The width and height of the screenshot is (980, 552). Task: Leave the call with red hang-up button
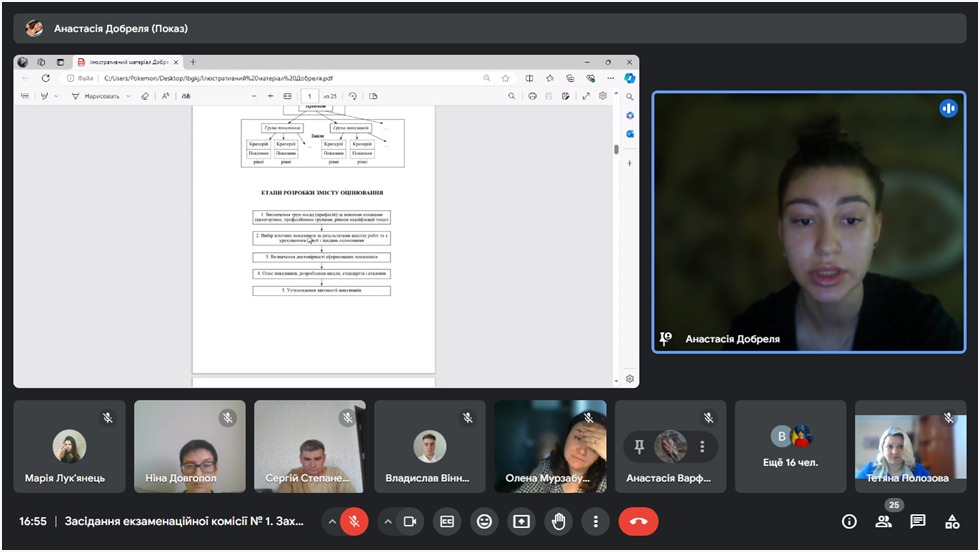pos(638,521)
